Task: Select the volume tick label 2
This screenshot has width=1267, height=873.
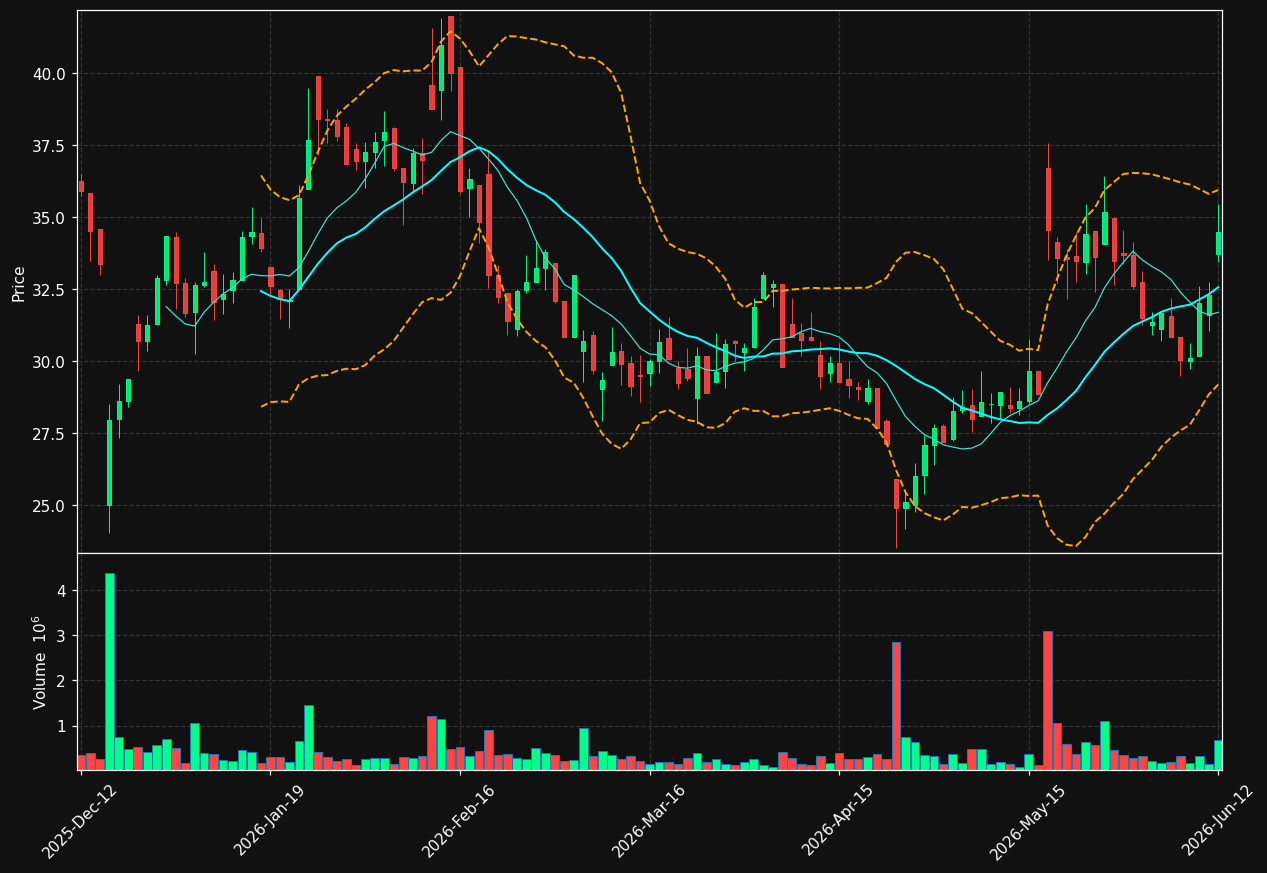Action: pyautogui.click(x=61, y=681)
